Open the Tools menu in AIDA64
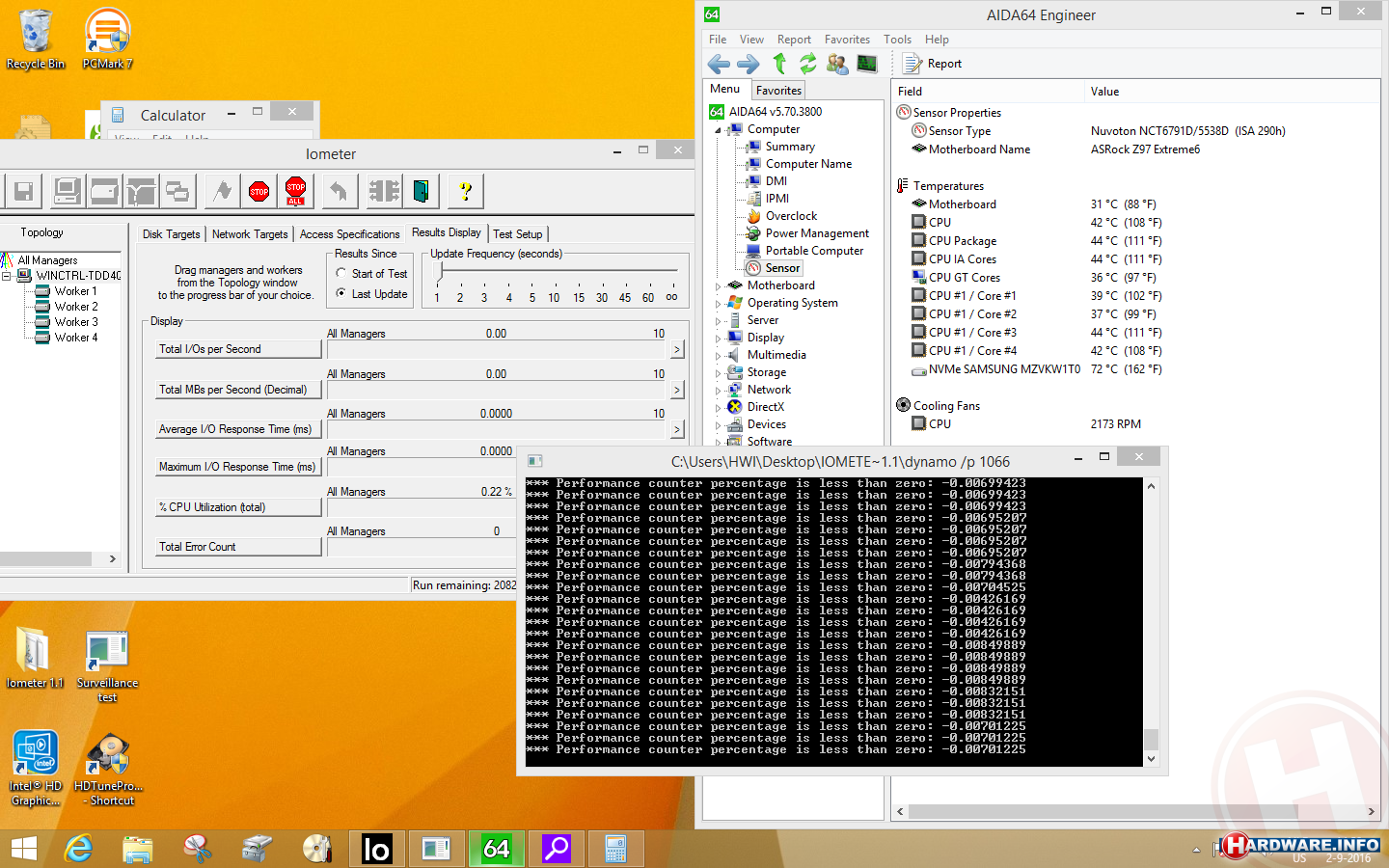Image resolution: width=1389 pixels, height=868 pixels. pos(897,40)
